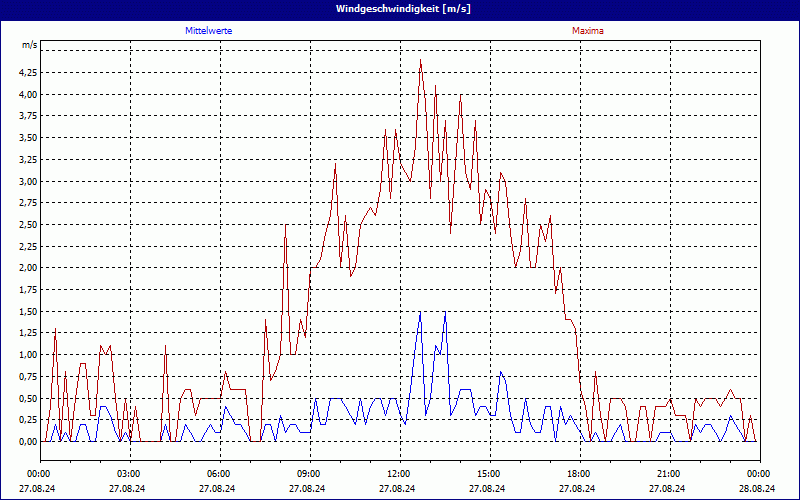Click the 4,25 y-axis value label
Image resolution: width=800 pixels, height=500 pixels.
27,73
